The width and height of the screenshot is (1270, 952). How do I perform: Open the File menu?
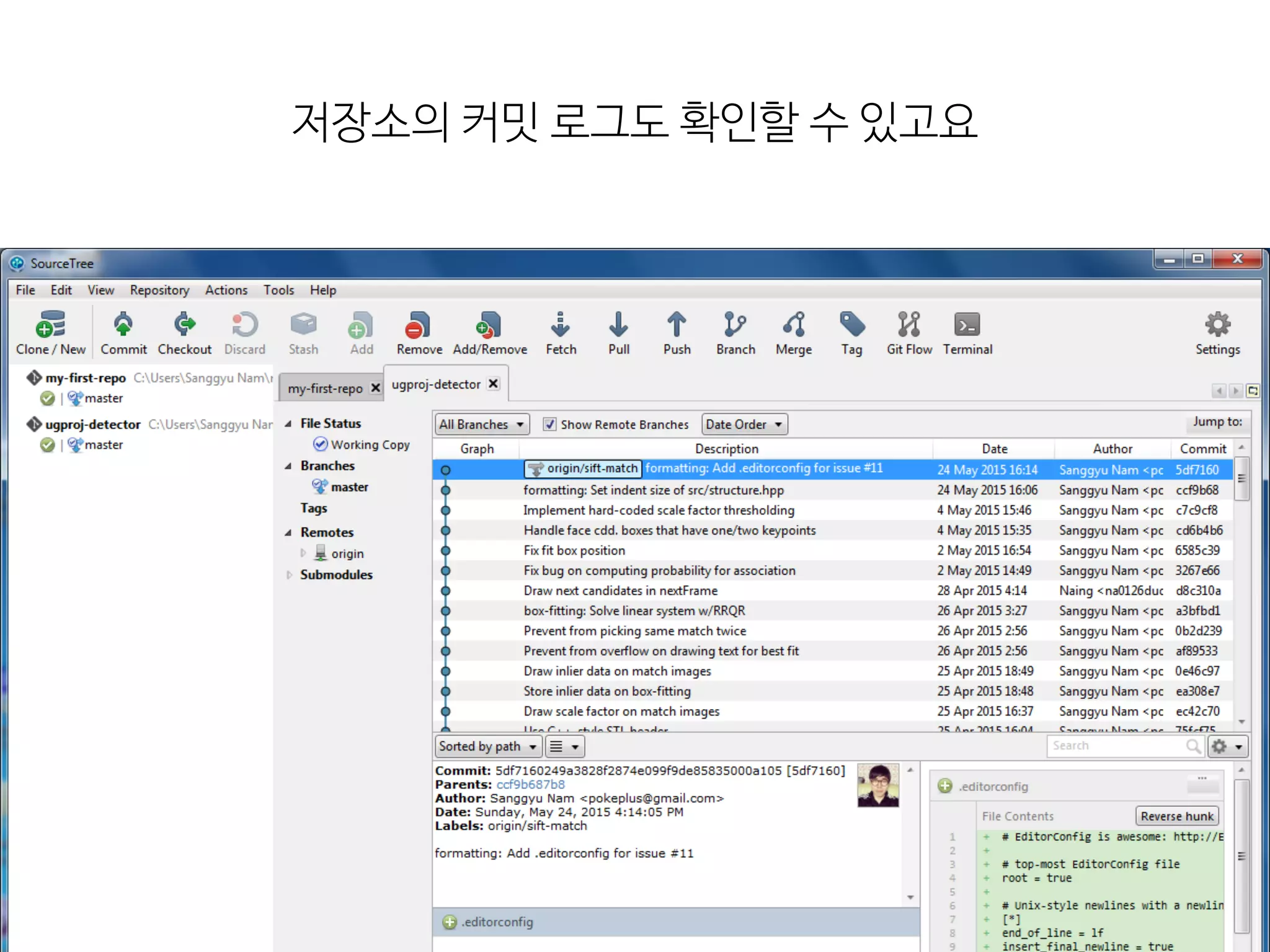[25, 290]
